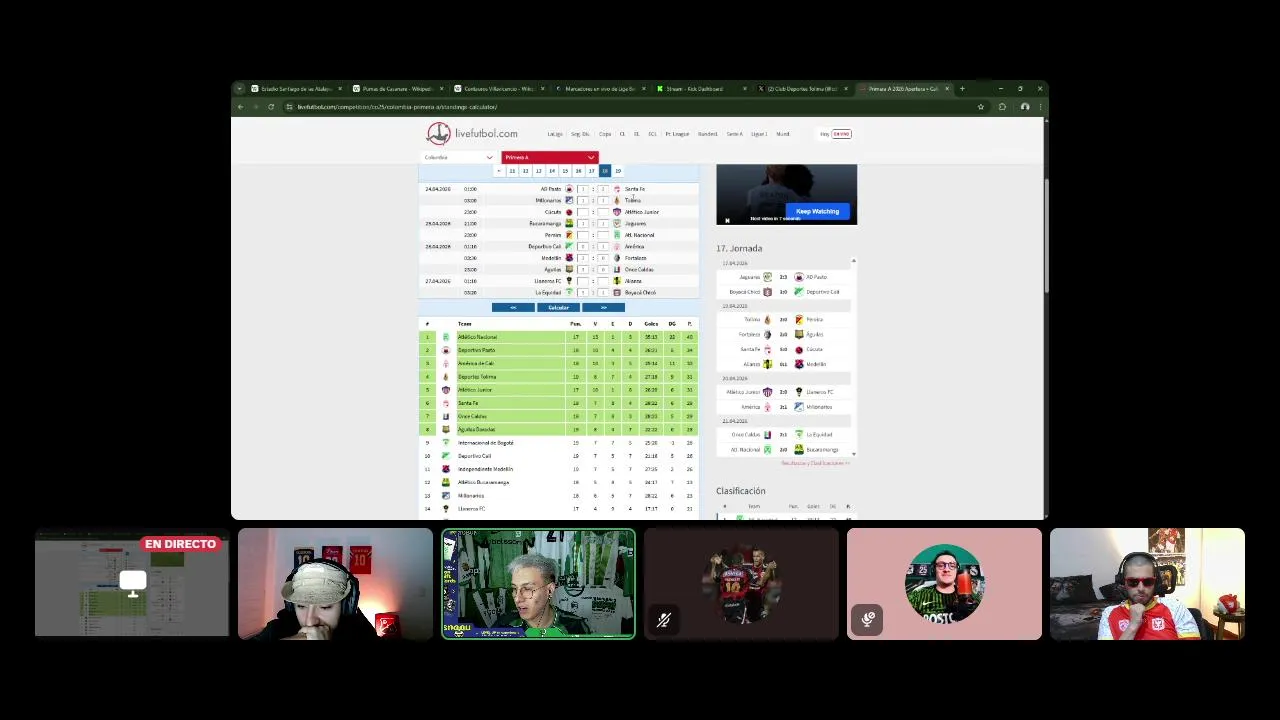Viewport: 1280px width, 720px height.
Task: Go back in browser history
Action: click(x=240, y=107)
